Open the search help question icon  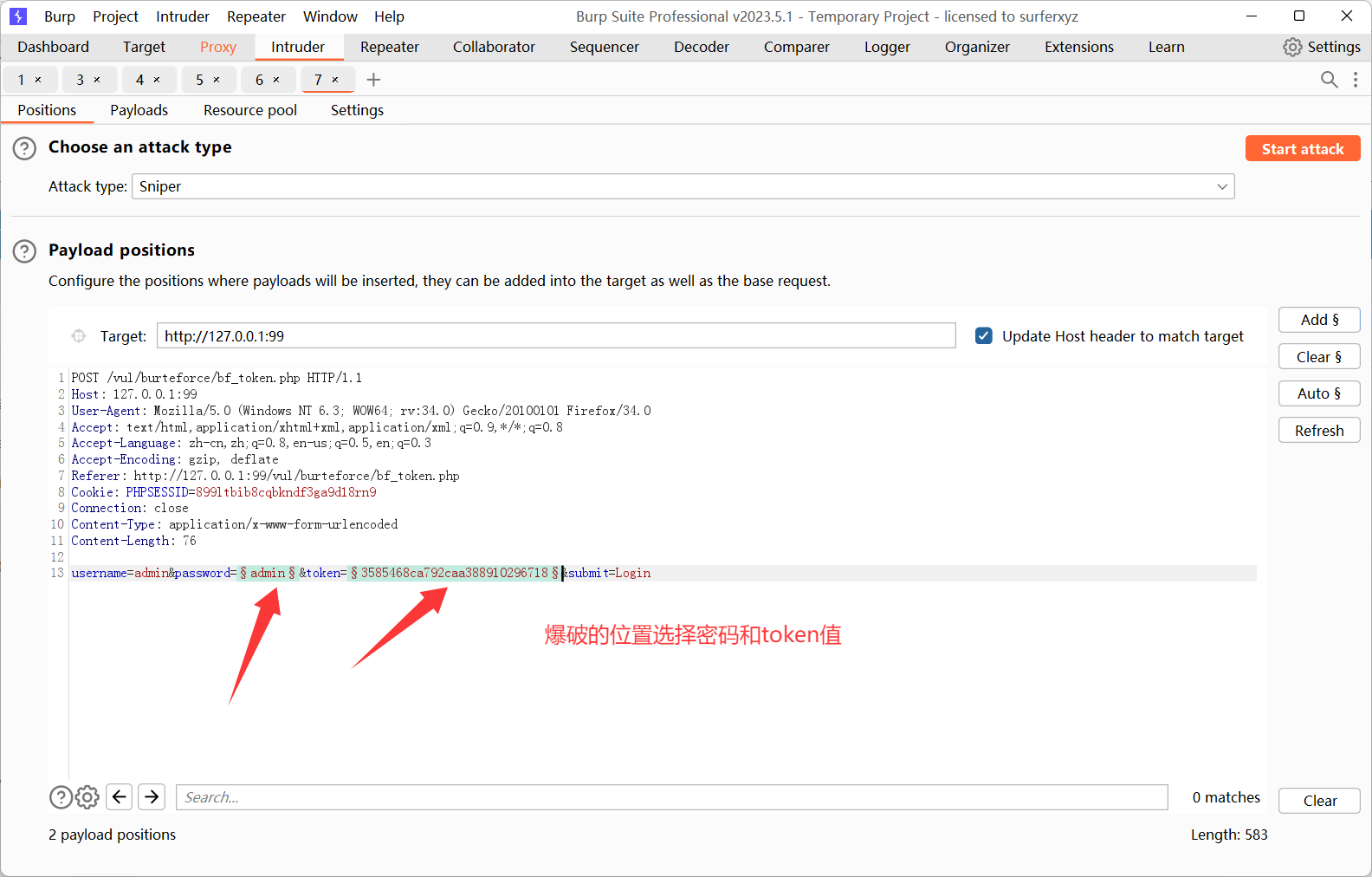click(x=61, y=797)
